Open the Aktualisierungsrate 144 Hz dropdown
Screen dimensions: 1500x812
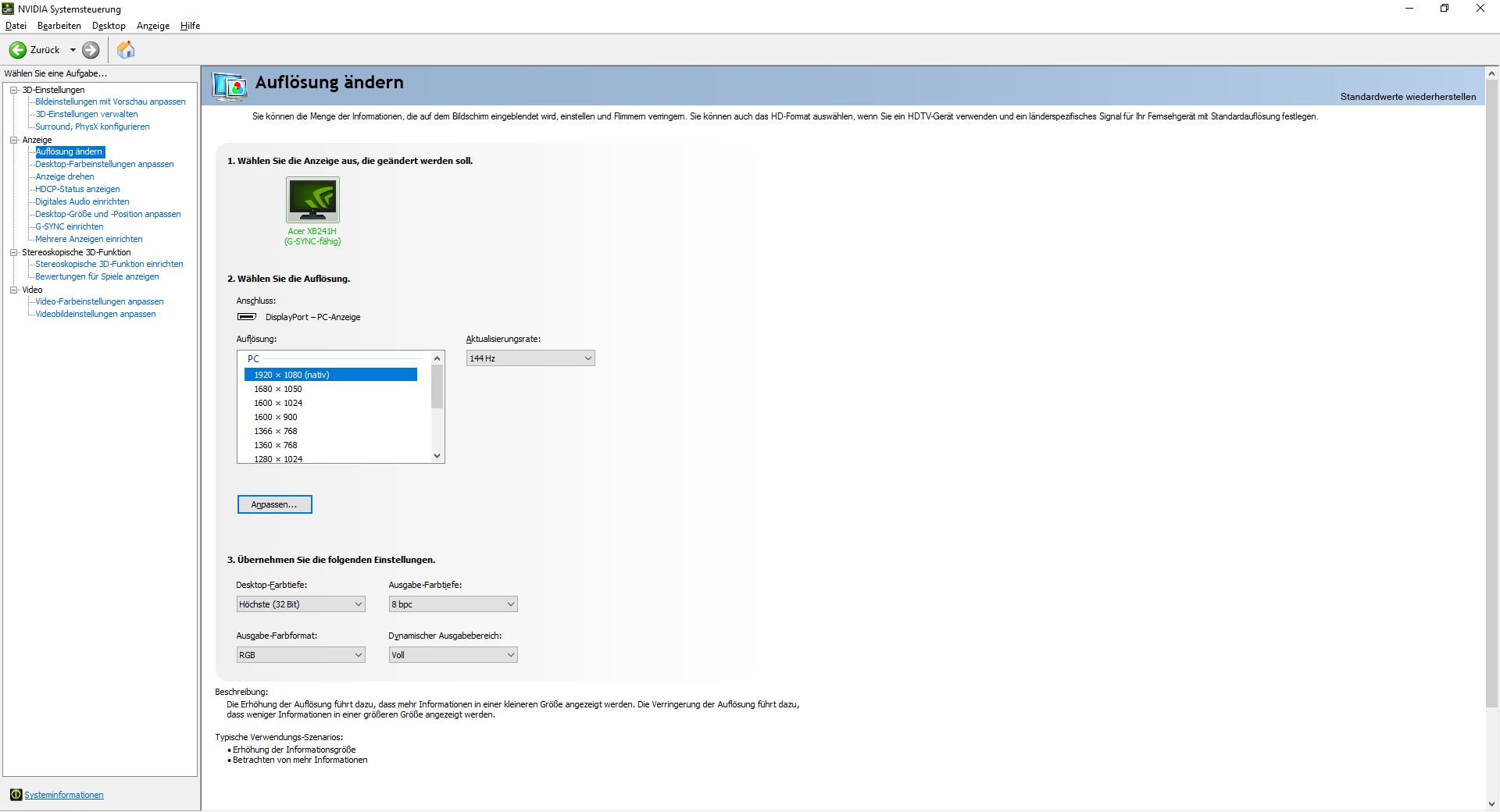click(x=530, y=358)
